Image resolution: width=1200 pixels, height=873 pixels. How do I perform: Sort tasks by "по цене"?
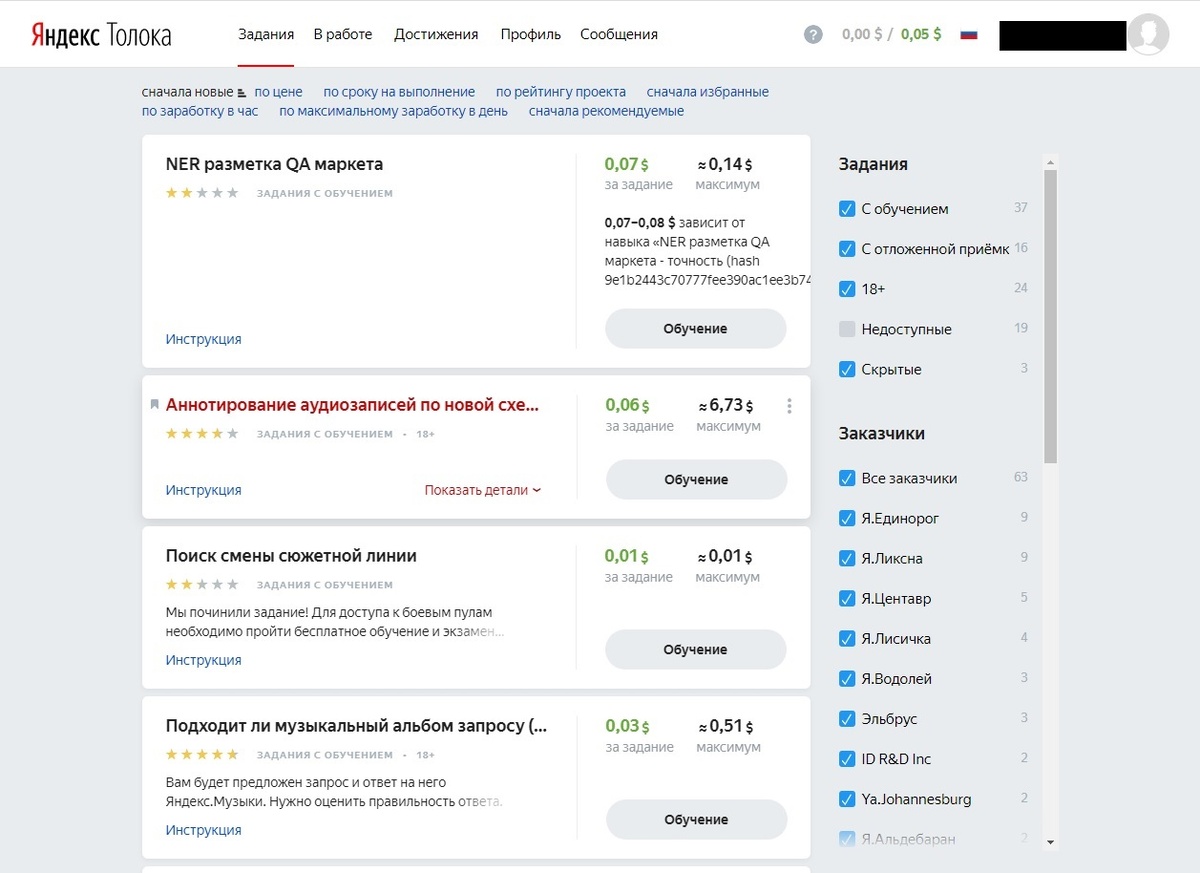(278, 92)
